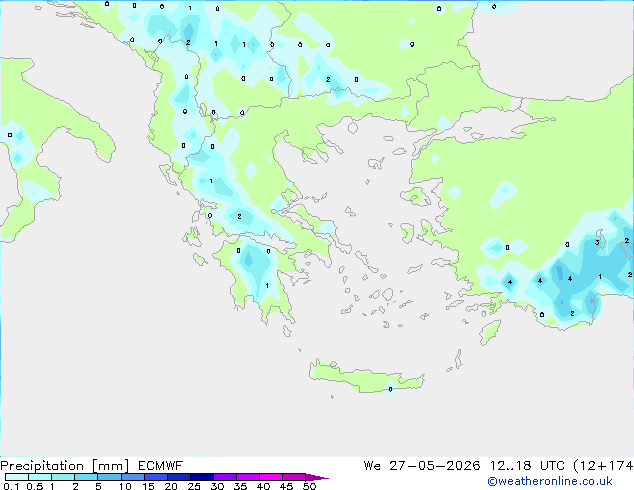Click the above-50 arrow tip of legend

pyautogui.click(x=317, y=477)
